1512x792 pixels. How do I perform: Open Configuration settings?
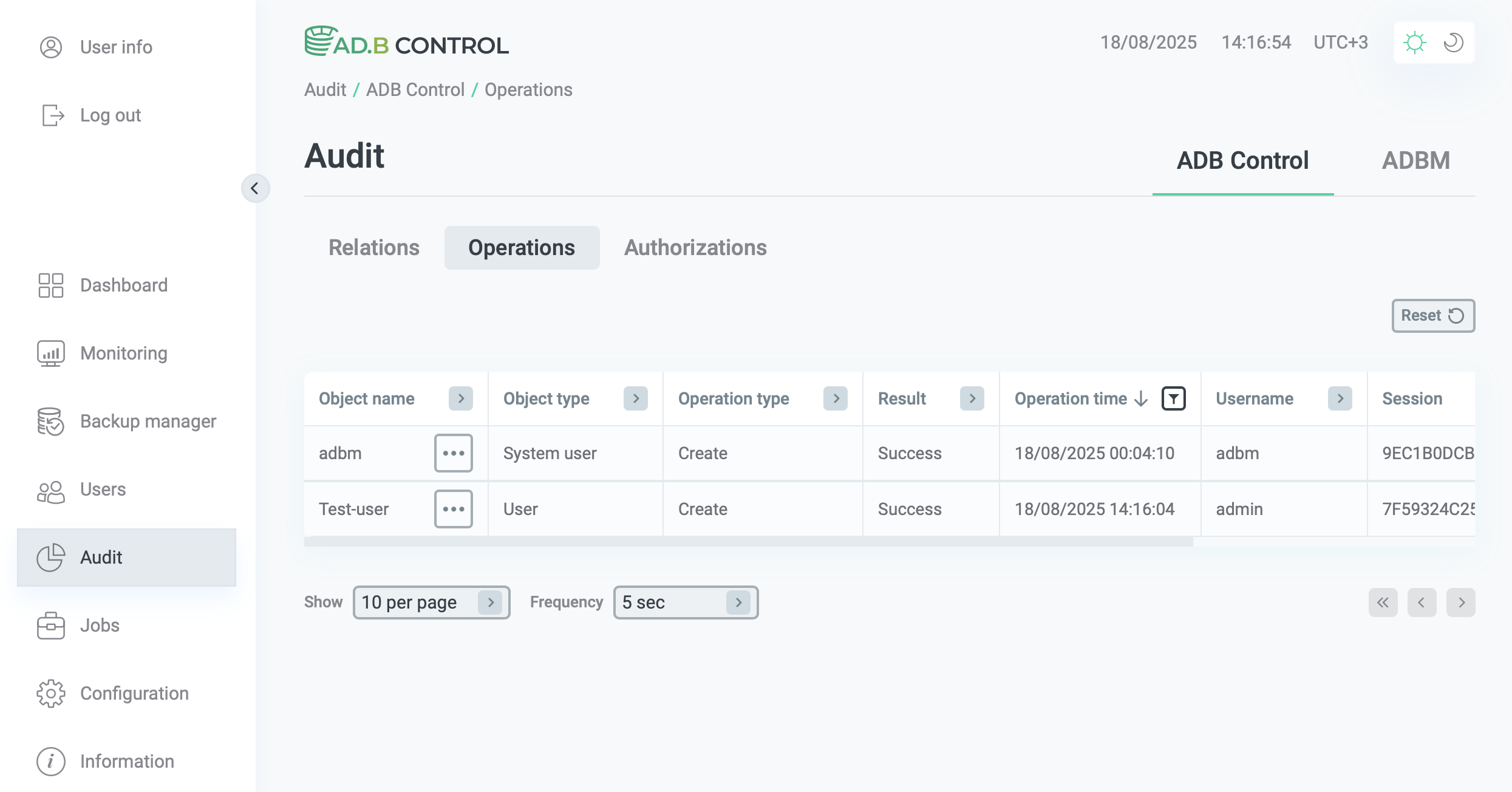(x=135, y=693)
